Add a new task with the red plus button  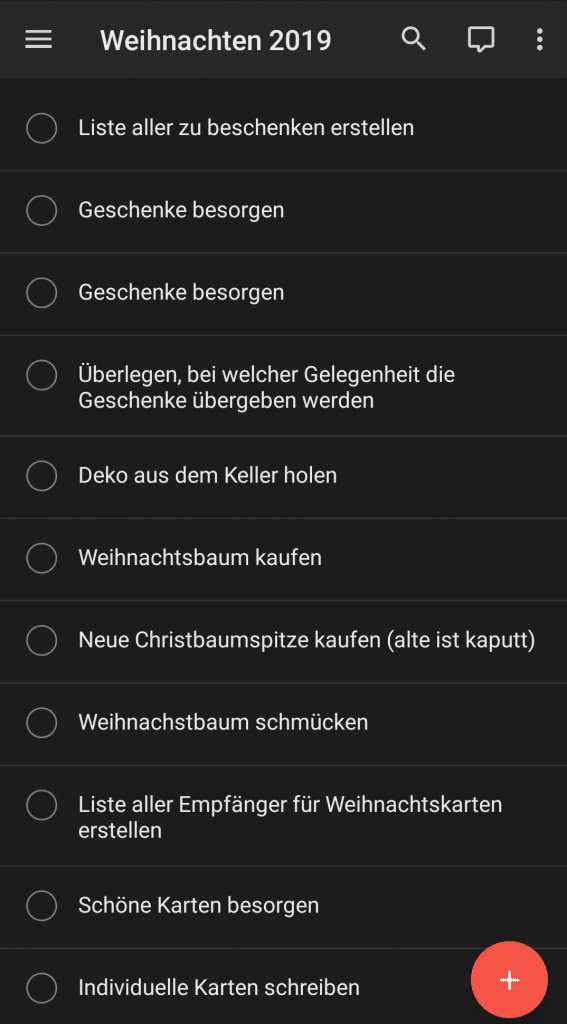[510, 980]
